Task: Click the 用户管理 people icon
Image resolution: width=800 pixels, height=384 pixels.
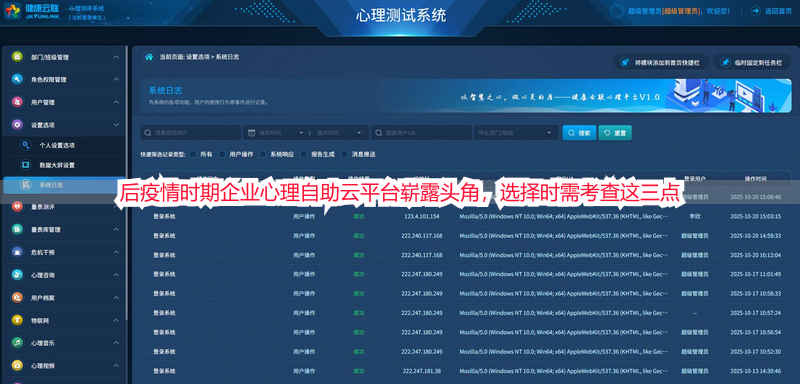Action: (x=17, y=102)
